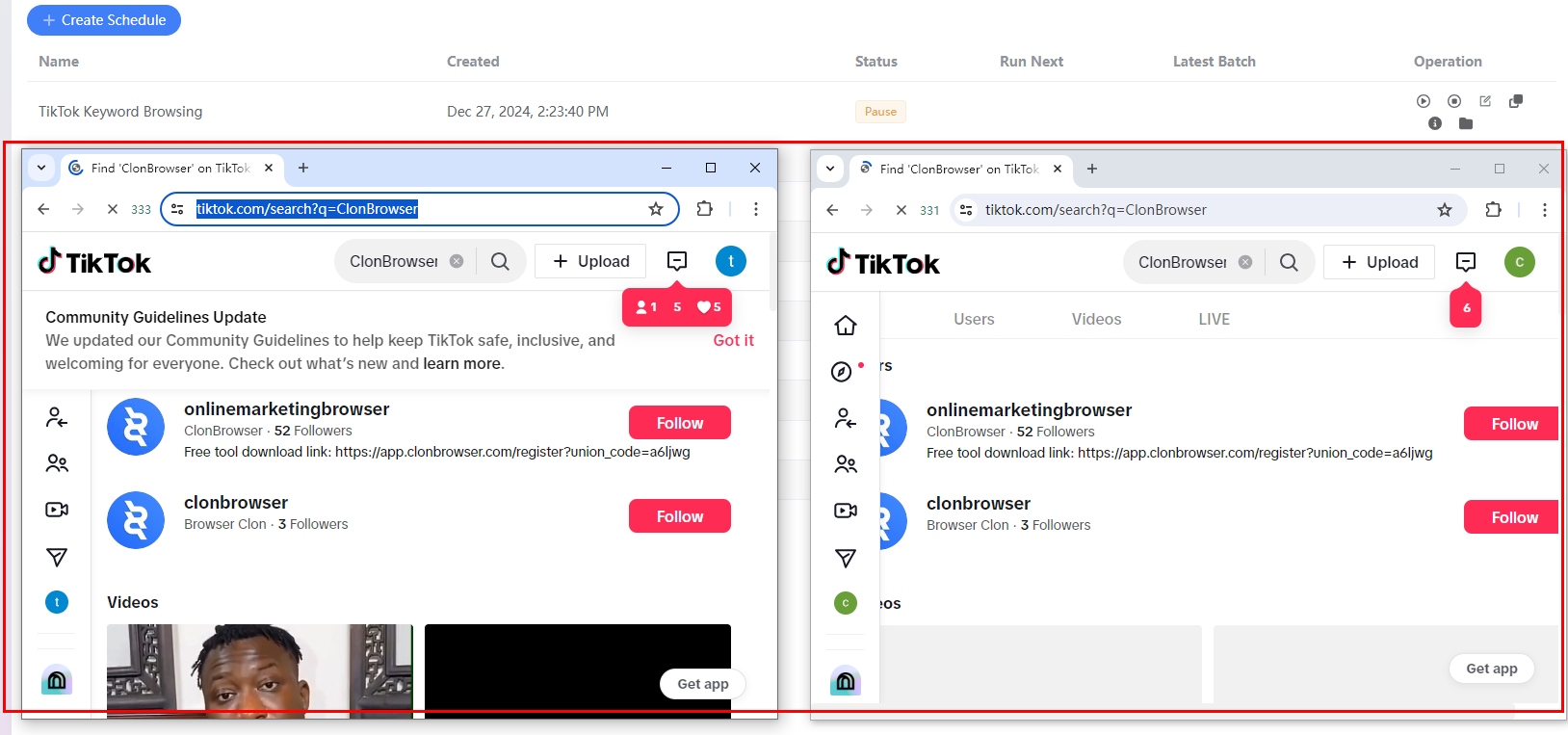Run the TikTok Keyword Browsing schedule

pyautogui.click(x=1424, y=101)
